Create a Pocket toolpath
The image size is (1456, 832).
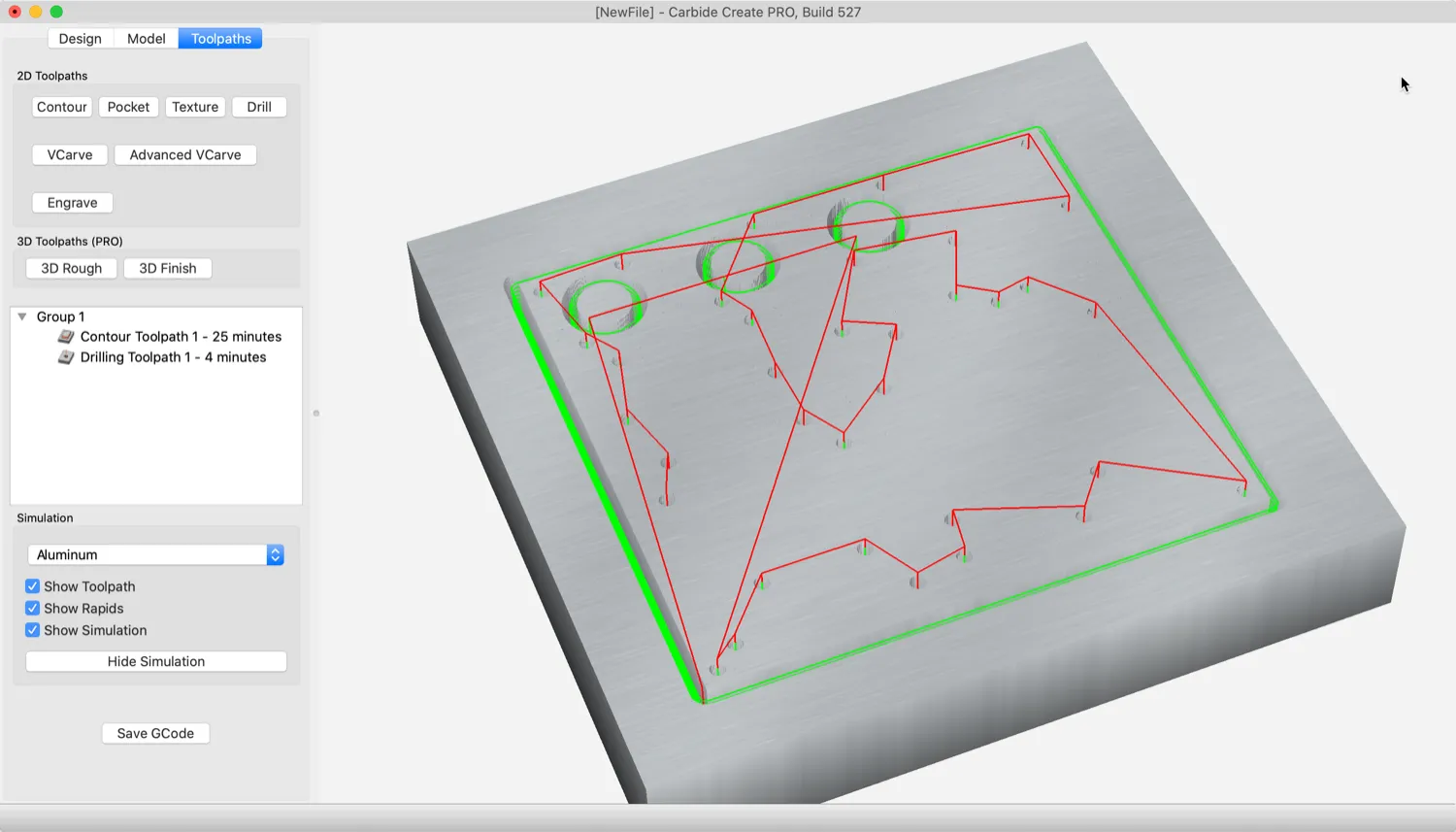click(128, 107)
